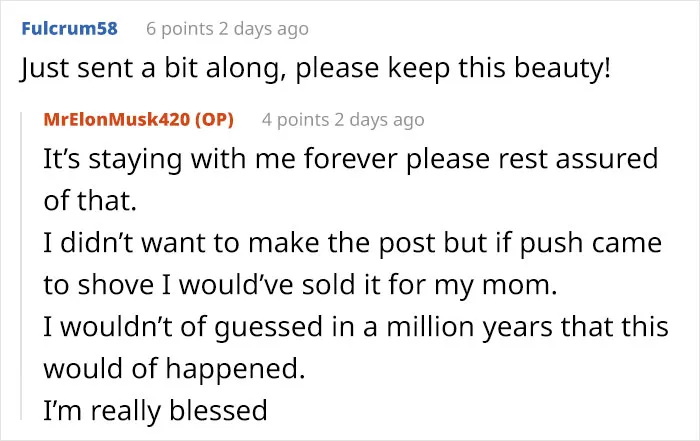This screenshot has width=700, height=441.
Task: Click the (OP) tag beside MrElonMusk420
Action: (214, 120)
